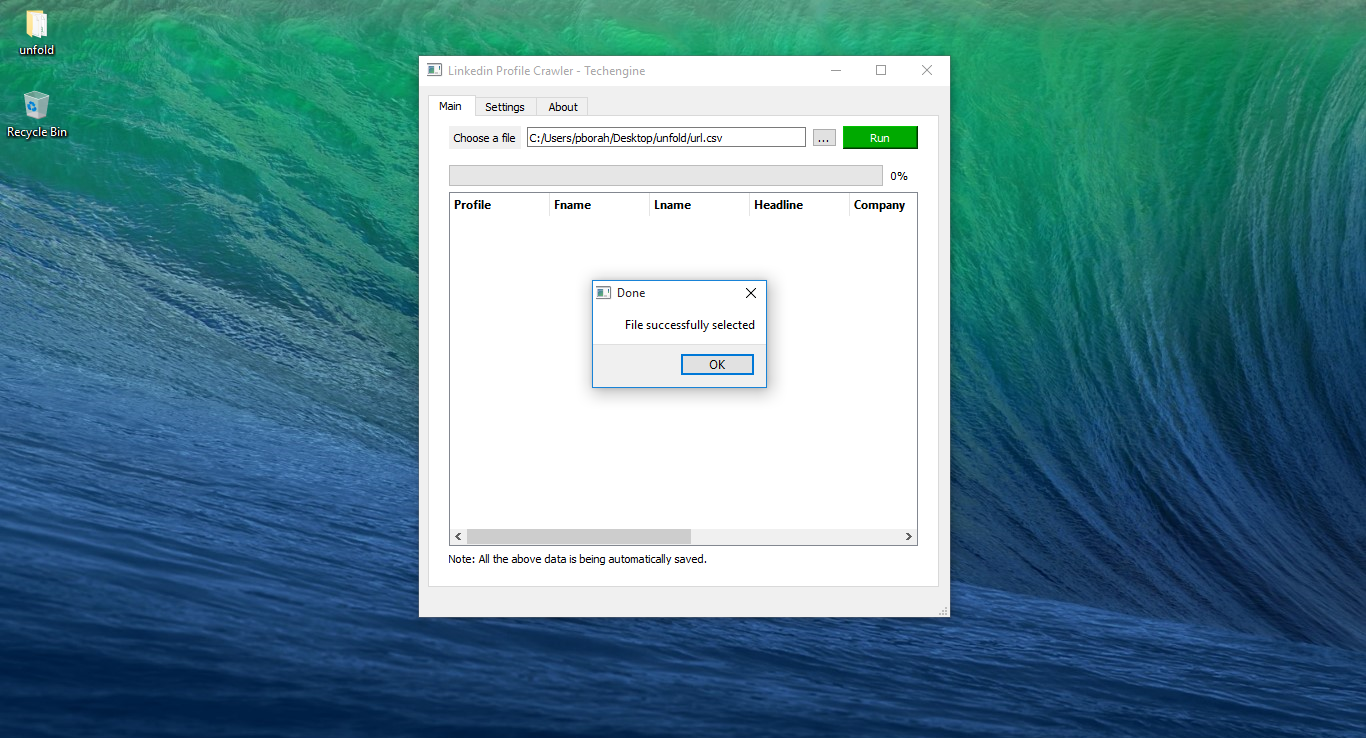The height and width of the screenshot is (738, 1366).
Task: Open the About tab
Action: (562, 107)
